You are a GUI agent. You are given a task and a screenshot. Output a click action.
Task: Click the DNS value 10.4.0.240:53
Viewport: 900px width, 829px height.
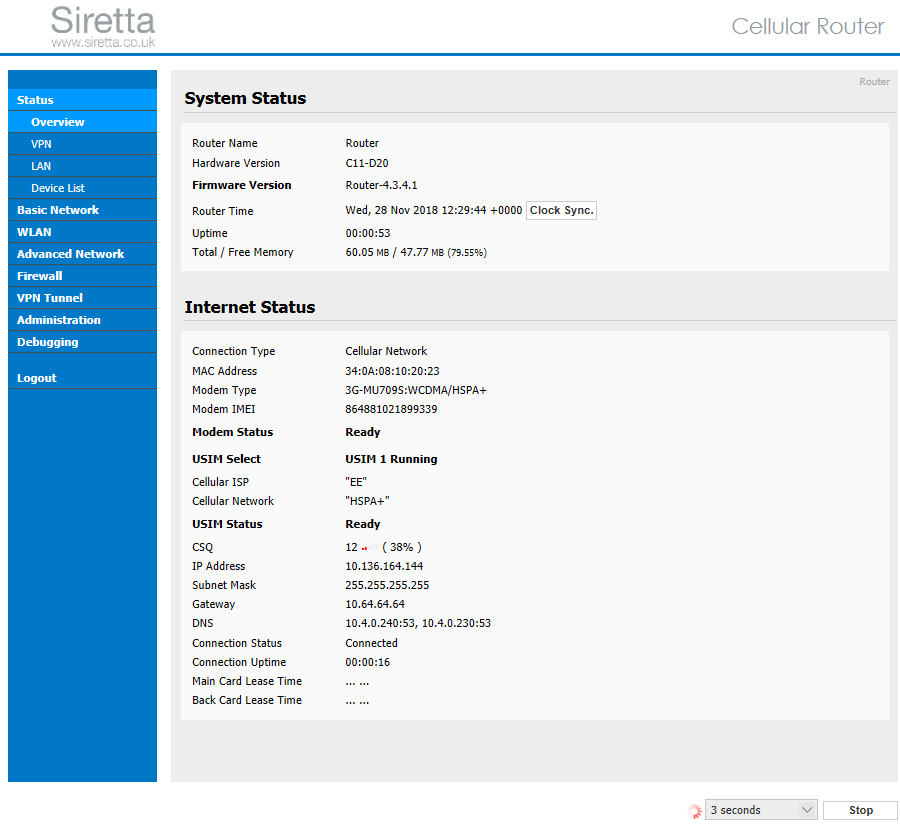(380, 623)
